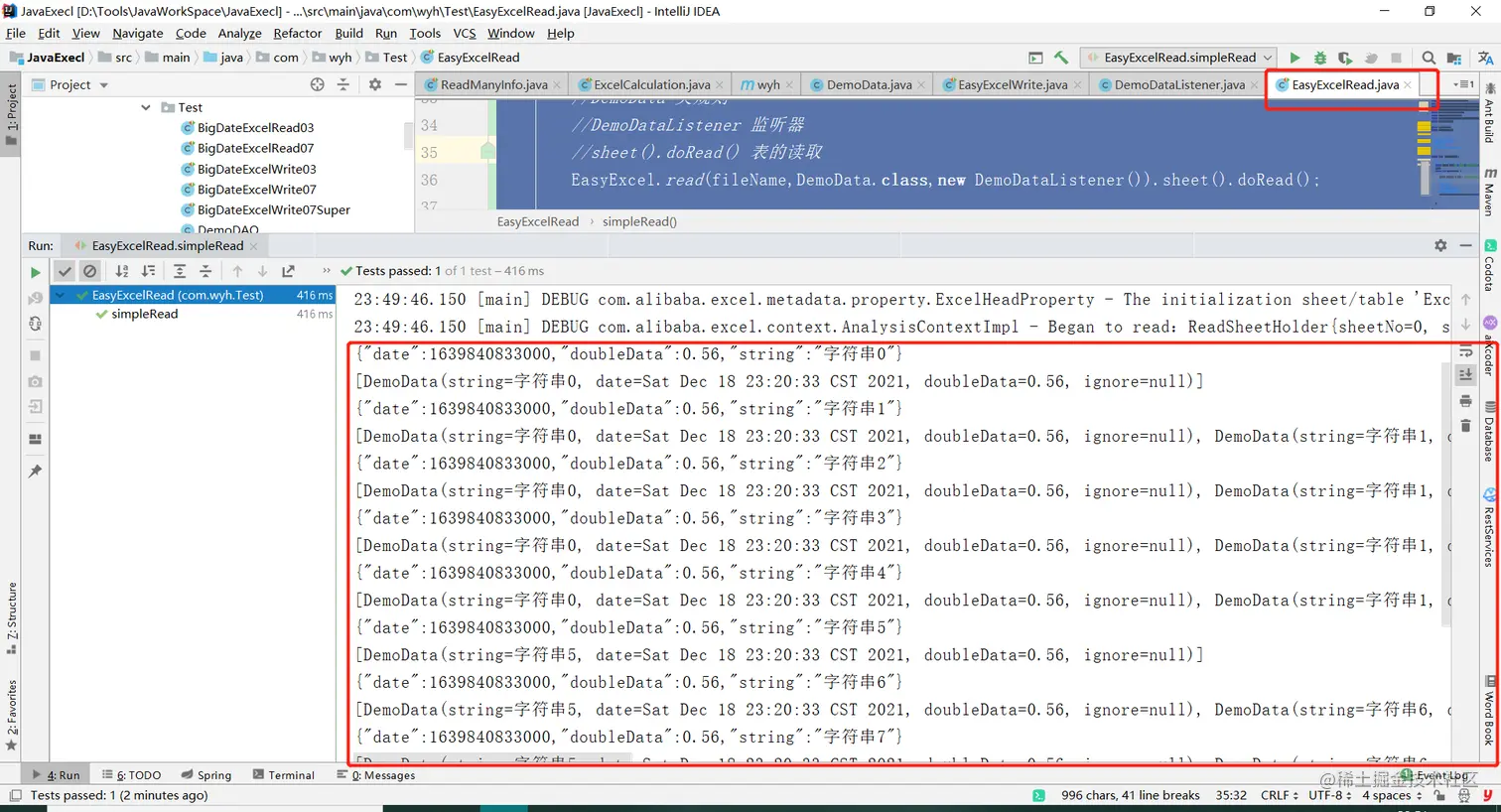Screen dimensions: 1501x812
Task: Close the DemoData.java tab
Action: coord(921,85)
